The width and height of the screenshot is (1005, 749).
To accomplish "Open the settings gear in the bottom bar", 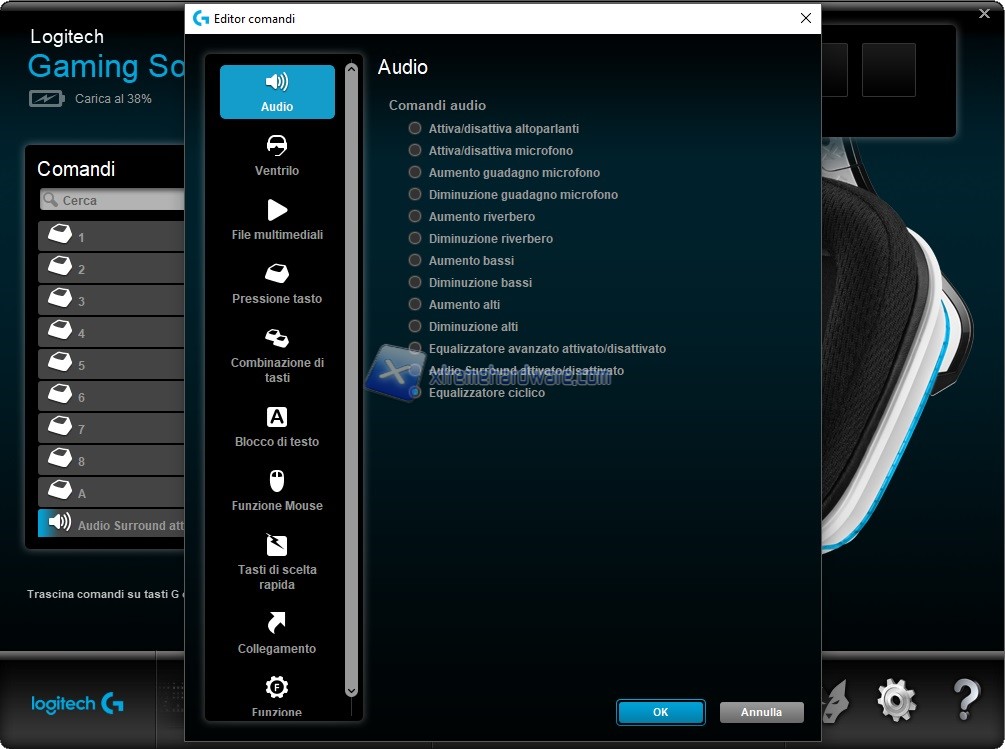I will coord(896,700).
